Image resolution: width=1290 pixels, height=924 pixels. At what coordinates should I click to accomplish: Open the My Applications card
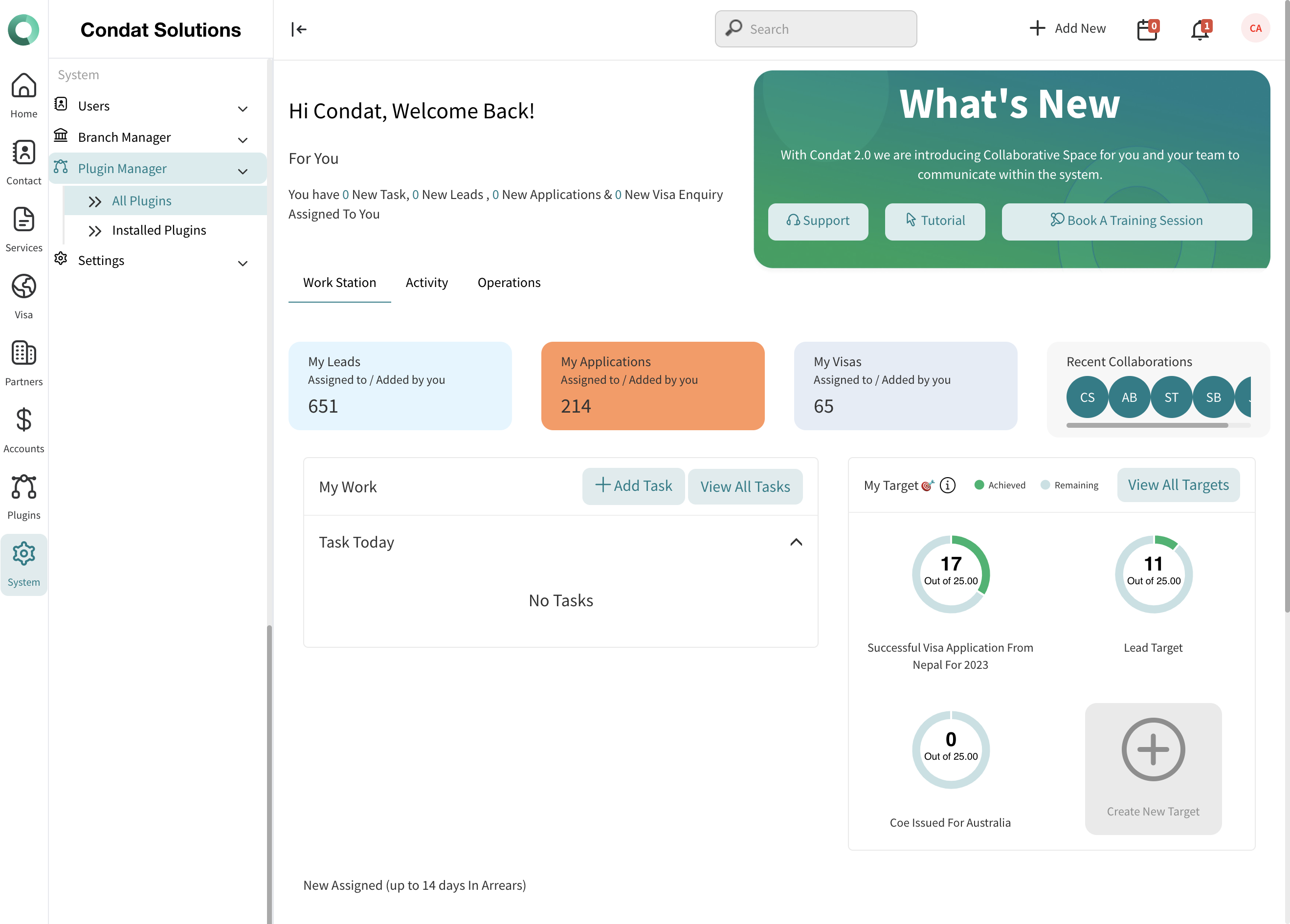[x=652, y=386]
